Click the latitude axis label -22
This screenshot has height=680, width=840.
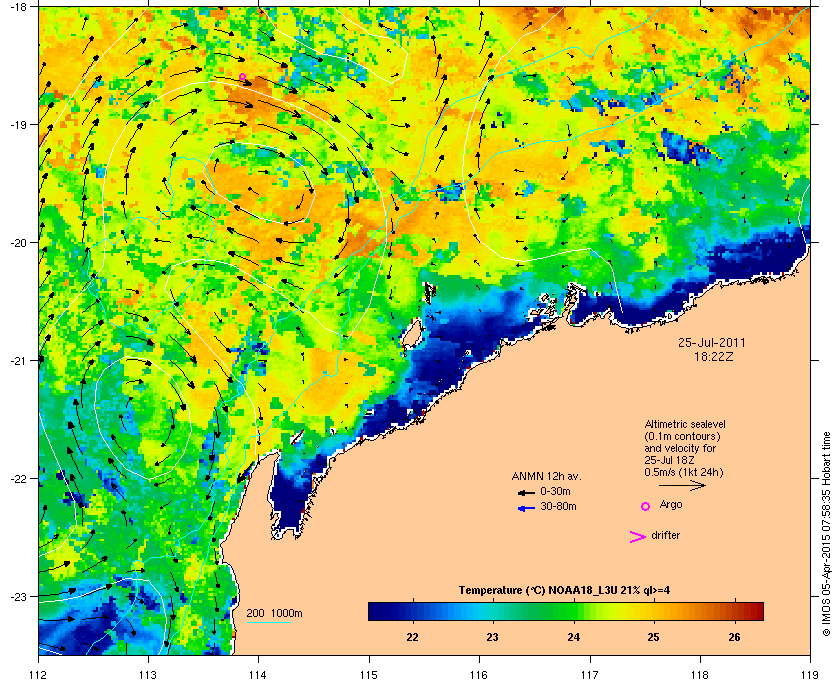click(18, 479)
